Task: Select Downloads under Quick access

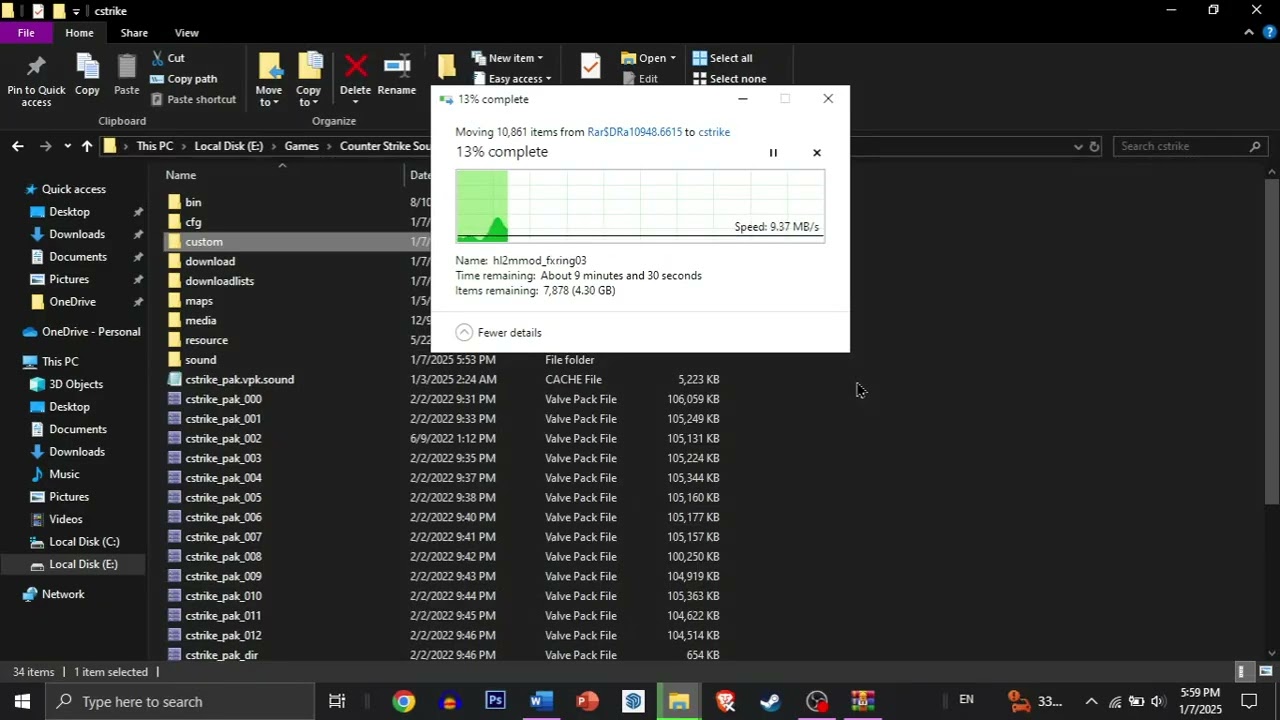Action: [x=77, y=234]
